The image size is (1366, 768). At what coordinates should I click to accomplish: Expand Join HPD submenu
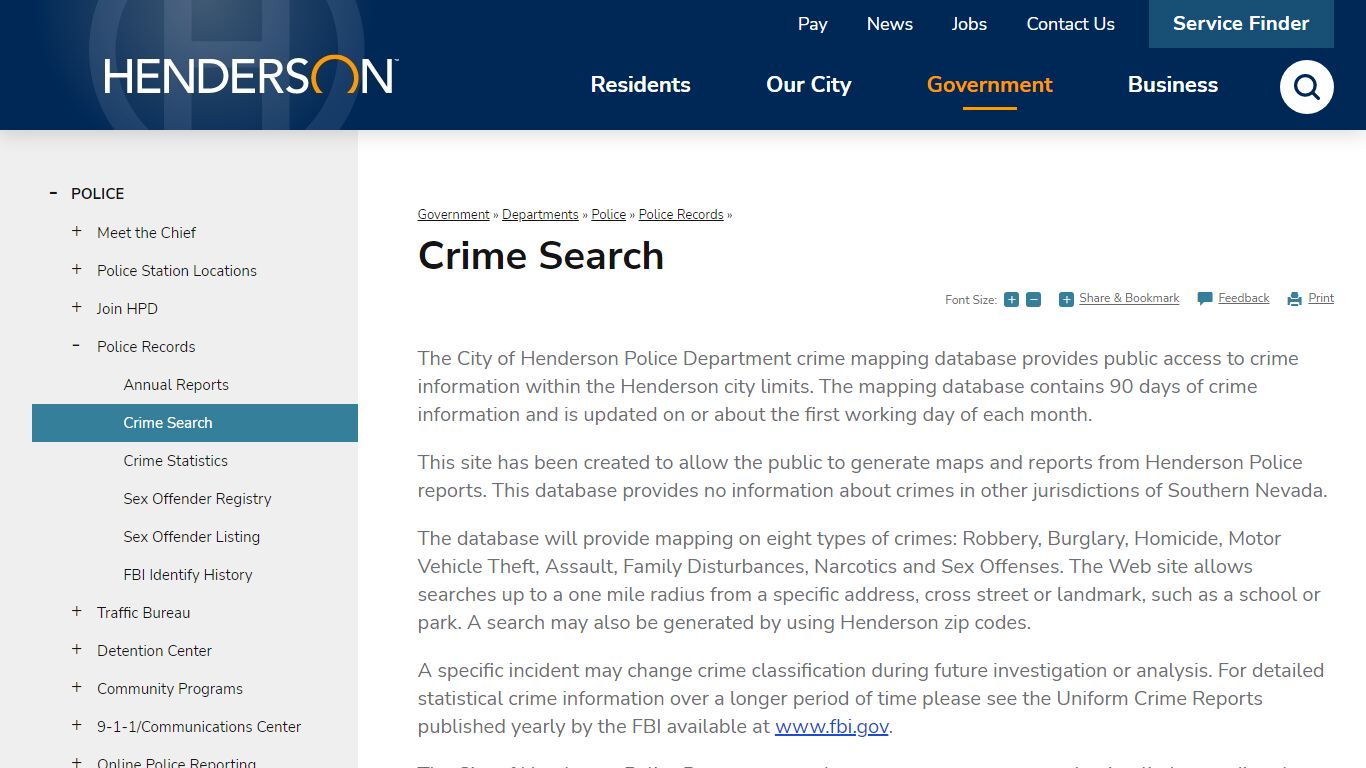click(77, 307)
